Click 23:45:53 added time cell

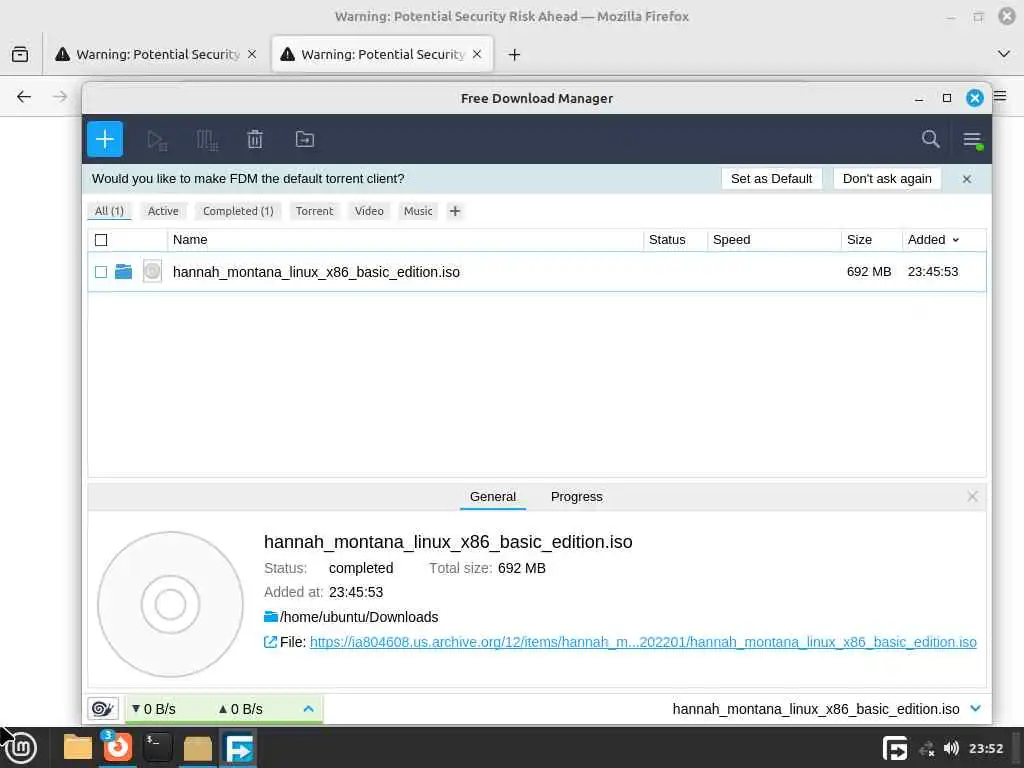click(933, 272)
